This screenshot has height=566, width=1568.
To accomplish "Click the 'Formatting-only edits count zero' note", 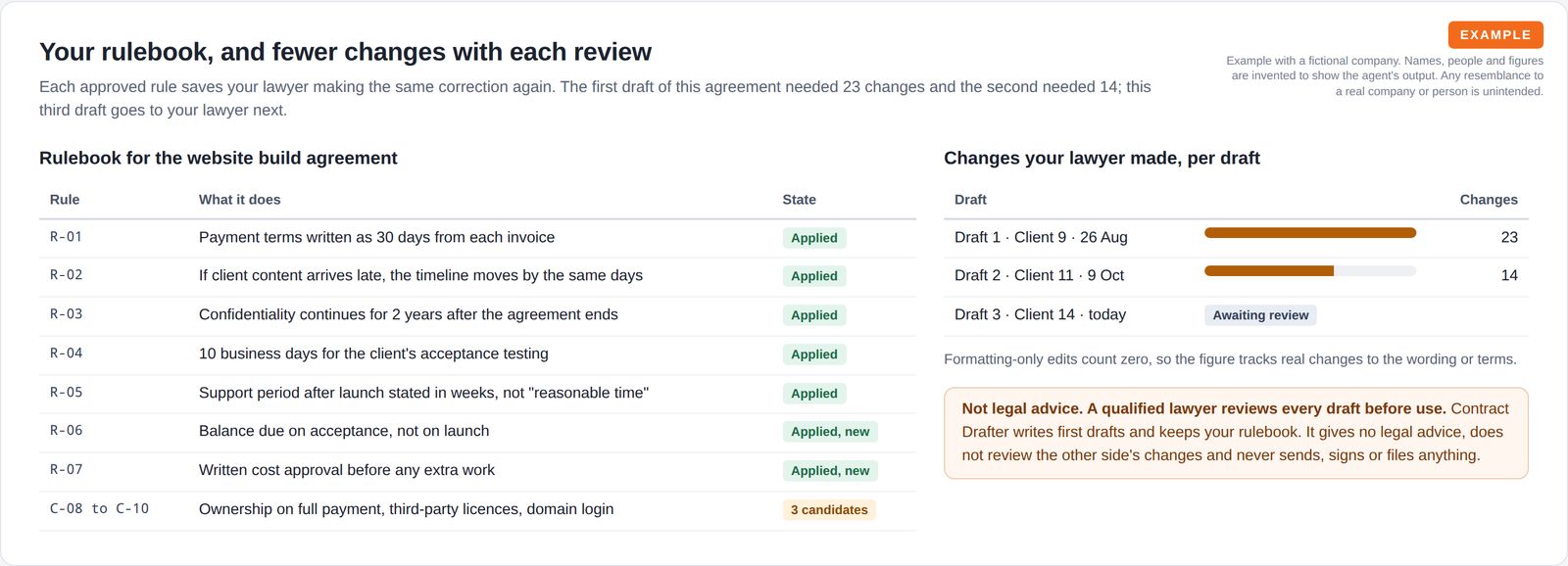I will [1230, 359].
